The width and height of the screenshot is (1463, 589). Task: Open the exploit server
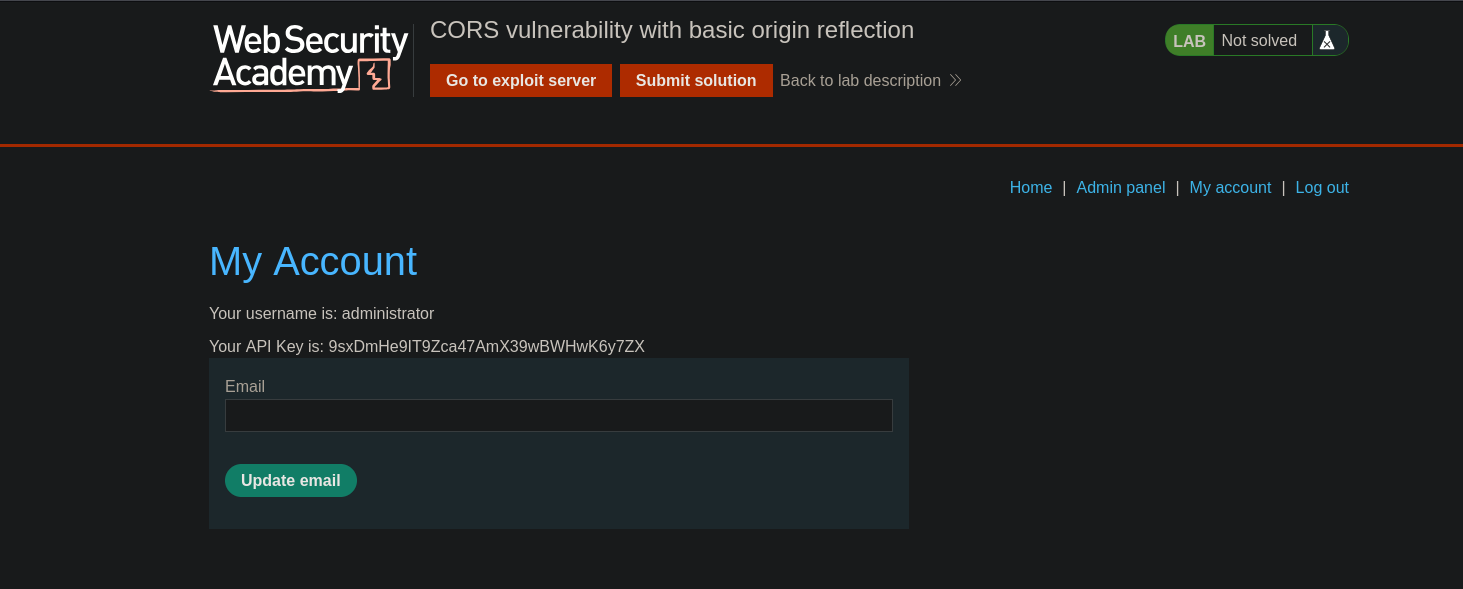[x=520, y=80]
